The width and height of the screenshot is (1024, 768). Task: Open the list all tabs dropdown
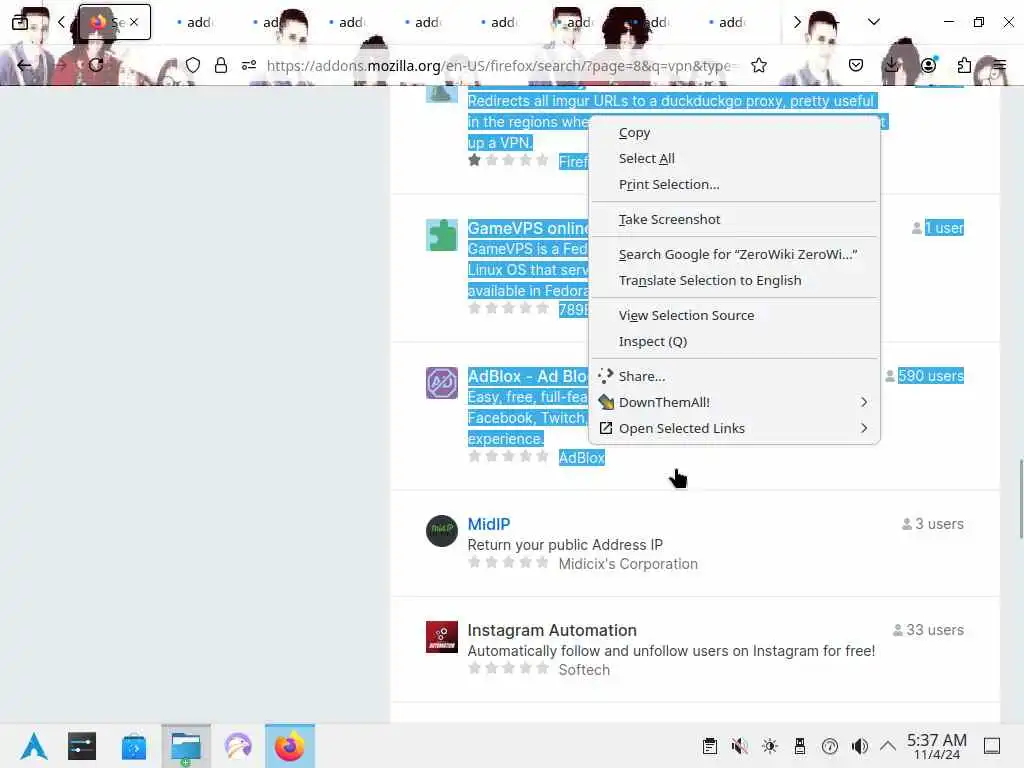pos(874,22)
